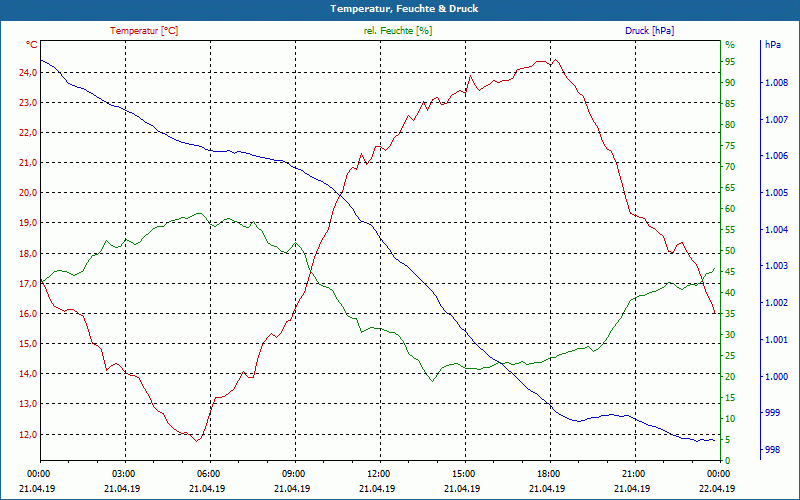Viewport: 800px width, 500px height.
Task: Click the '13,0' temperature axis value
Action: pyautogui.click(x=28, y=404)
